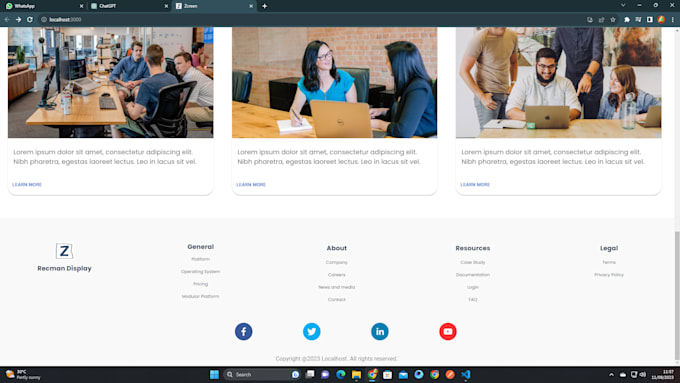680x383 pixels.
Task: Open the LinkedIn social icon
Action: (379, 331)
